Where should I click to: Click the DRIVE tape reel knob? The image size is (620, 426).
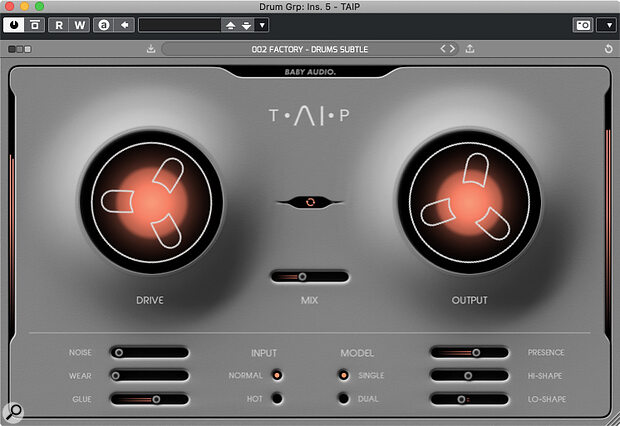[x=151, y=202]
